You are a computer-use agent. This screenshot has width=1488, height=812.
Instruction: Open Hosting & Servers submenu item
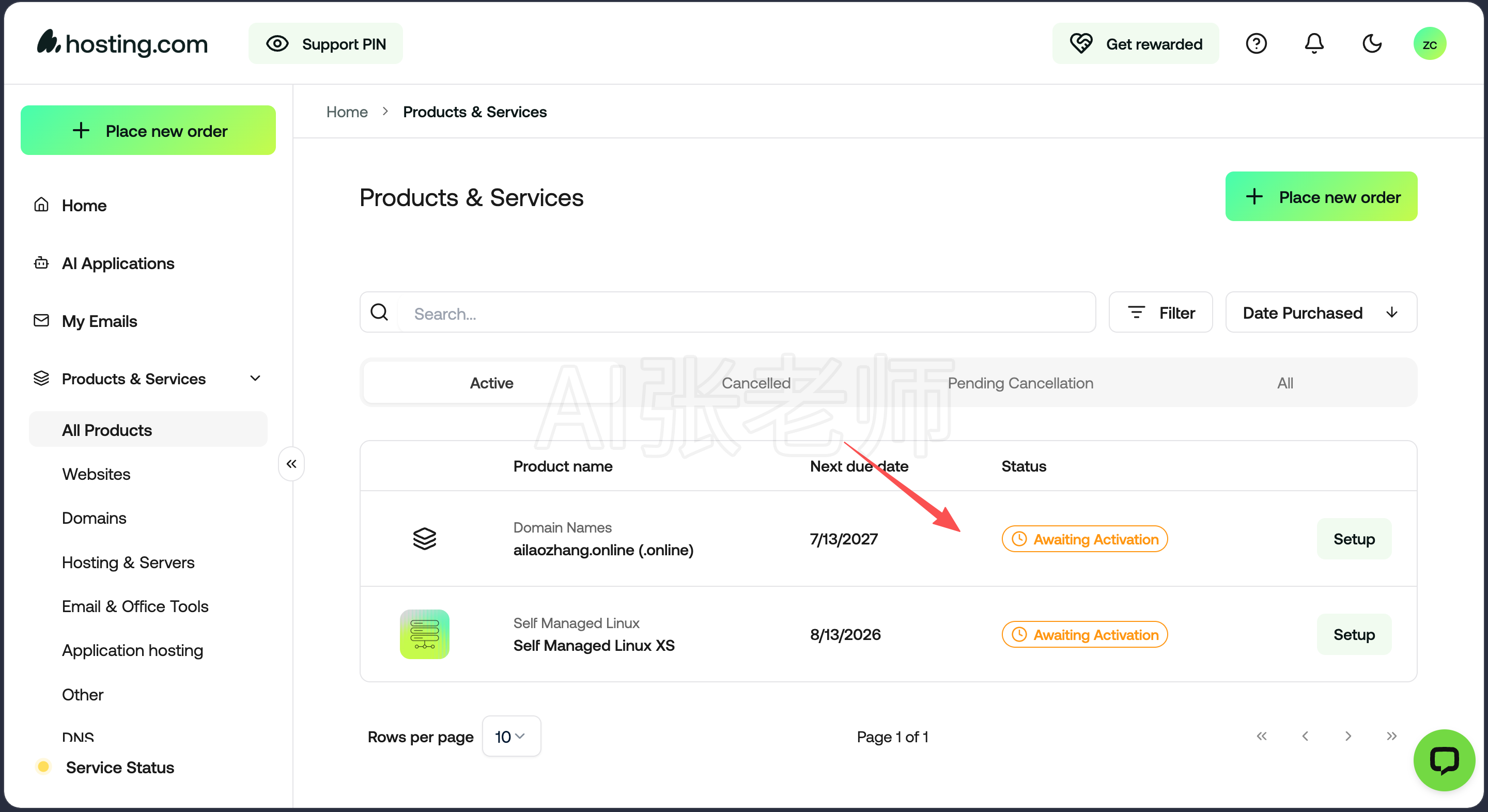(128, 562)
